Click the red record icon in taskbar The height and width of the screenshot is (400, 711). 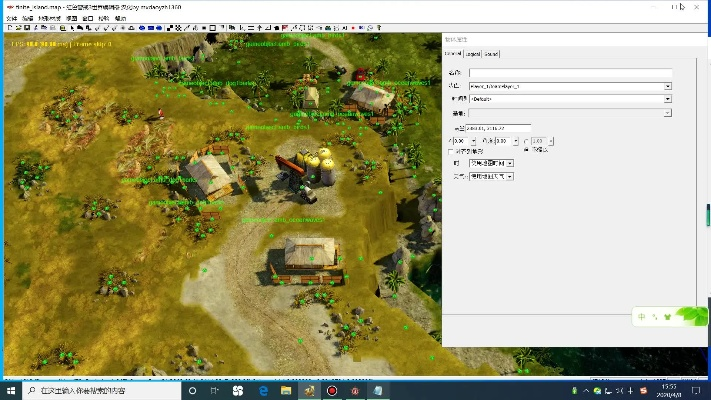(x=332, y=391)
